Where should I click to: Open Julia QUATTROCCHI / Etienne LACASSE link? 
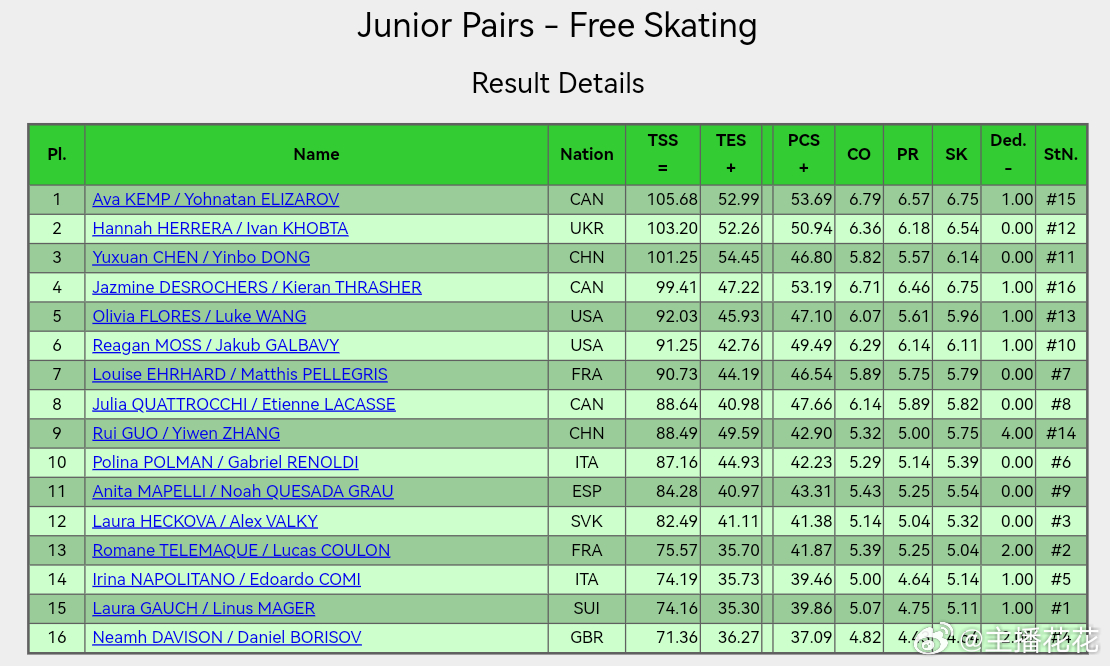coord(244,404)
